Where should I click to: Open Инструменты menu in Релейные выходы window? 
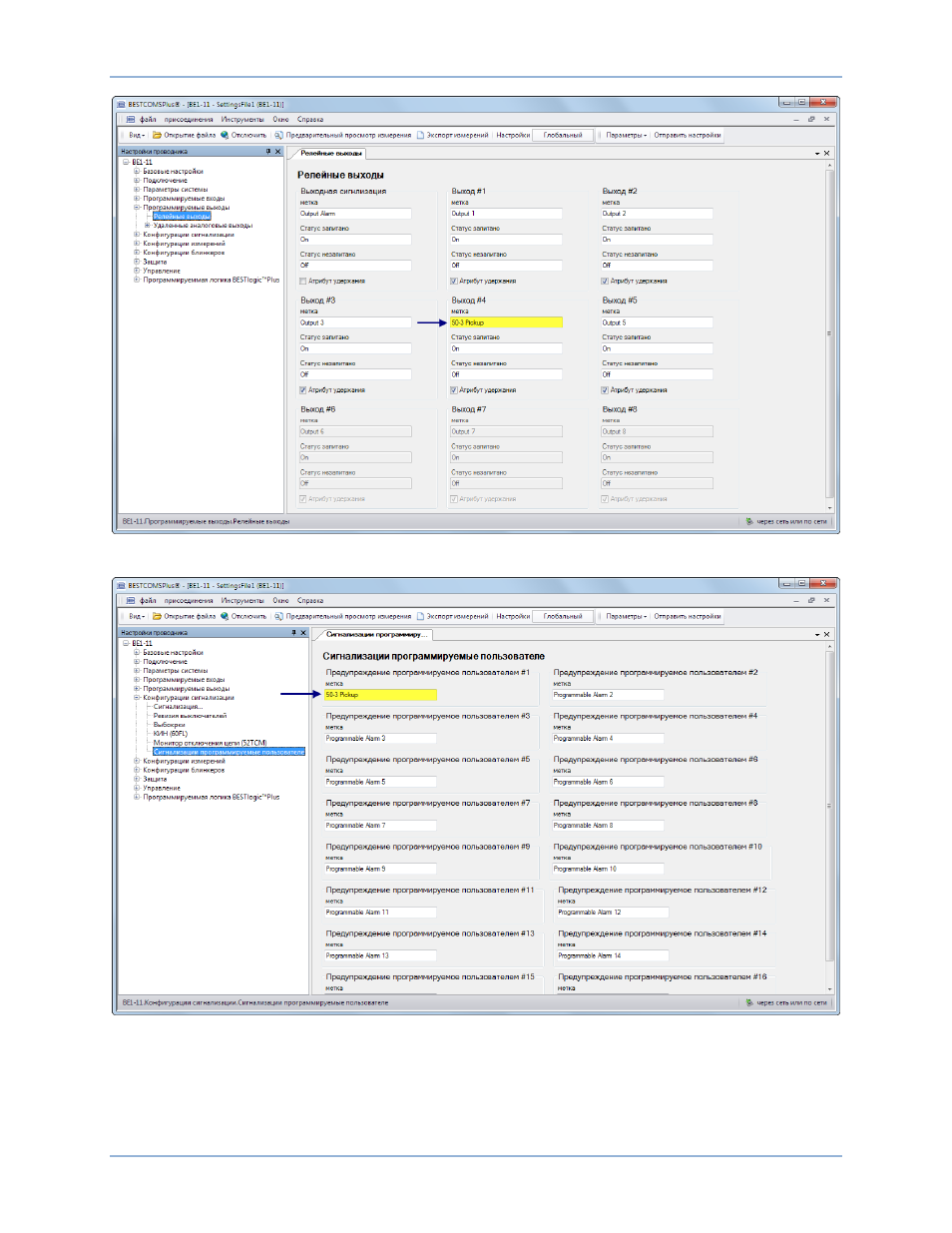[x=242, y=119]
